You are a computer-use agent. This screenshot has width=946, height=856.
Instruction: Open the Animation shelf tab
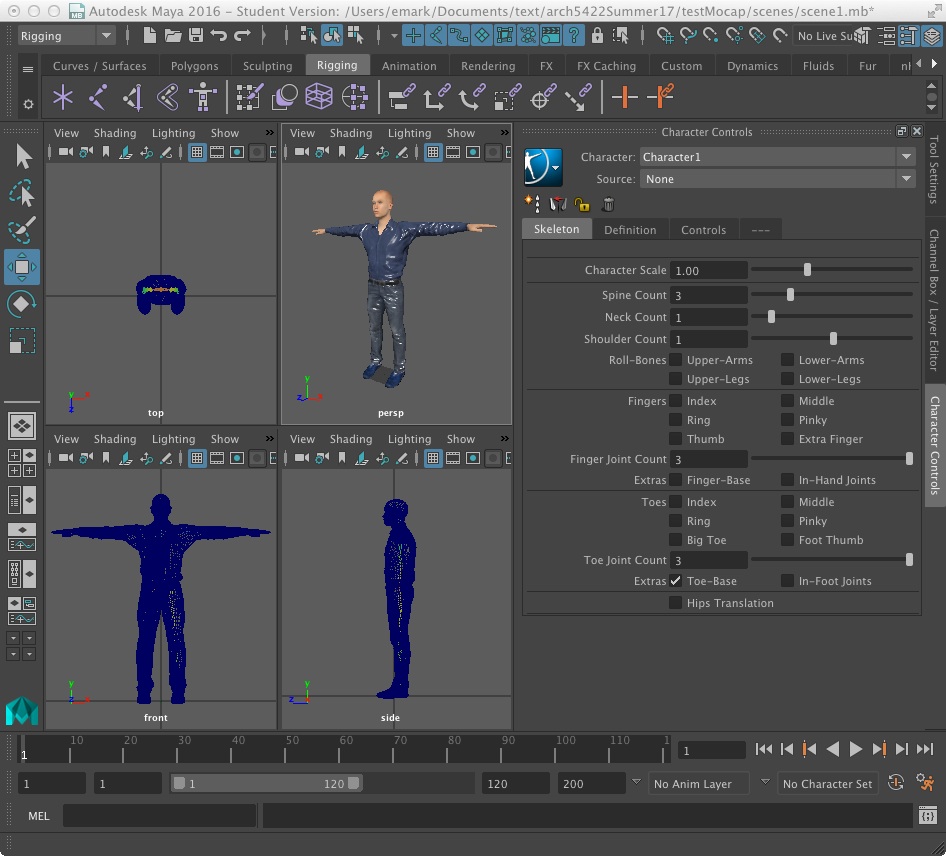click(x=409, y=66)
